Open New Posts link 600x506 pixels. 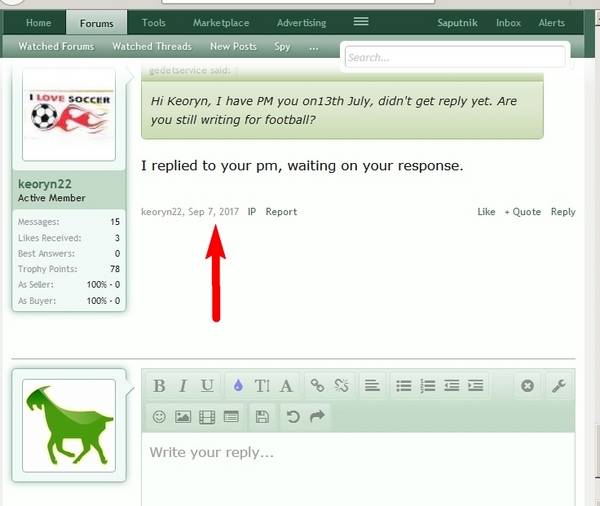tap(233, 46)
